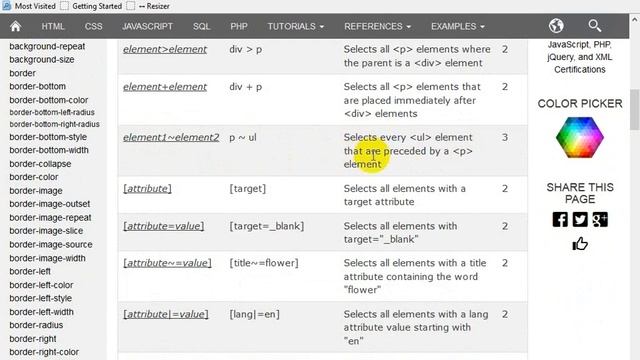Open the globe translate icon
Image resolution: width=640 pixels, height=360 pixels.
pyautogui.click(x=556, y=26)
